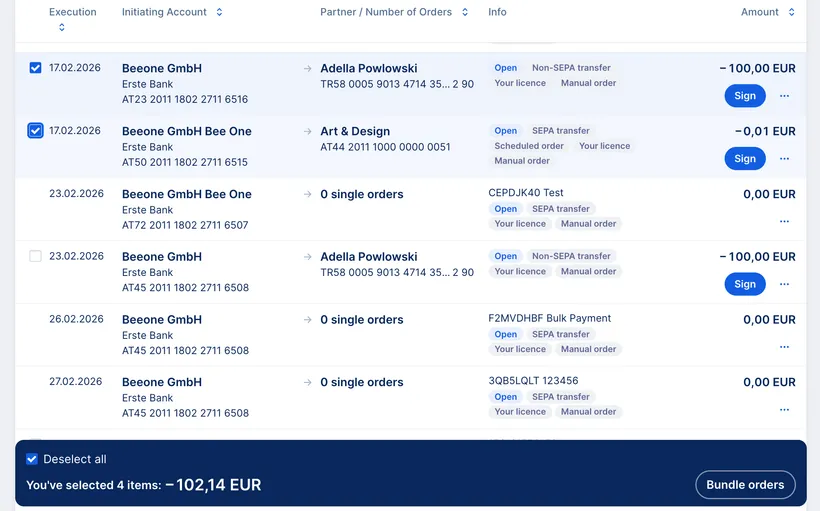Sign the 100,00 EUR order dated 17.02.2026
Image resolution: width=820 pixels, height=511 pixels.
745,96
